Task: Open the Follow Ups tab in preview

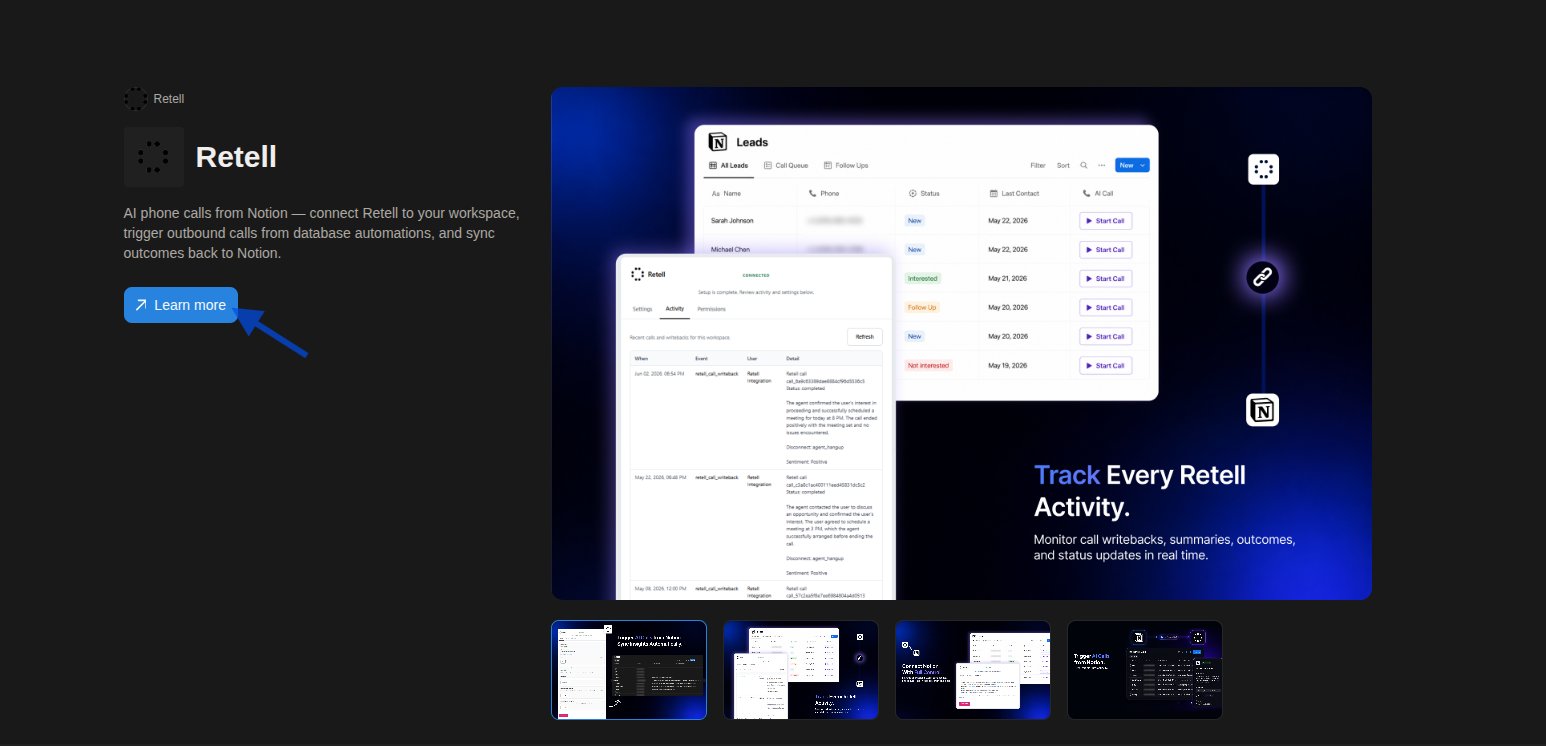Action: pyautogui.click(x=846, y=165)
